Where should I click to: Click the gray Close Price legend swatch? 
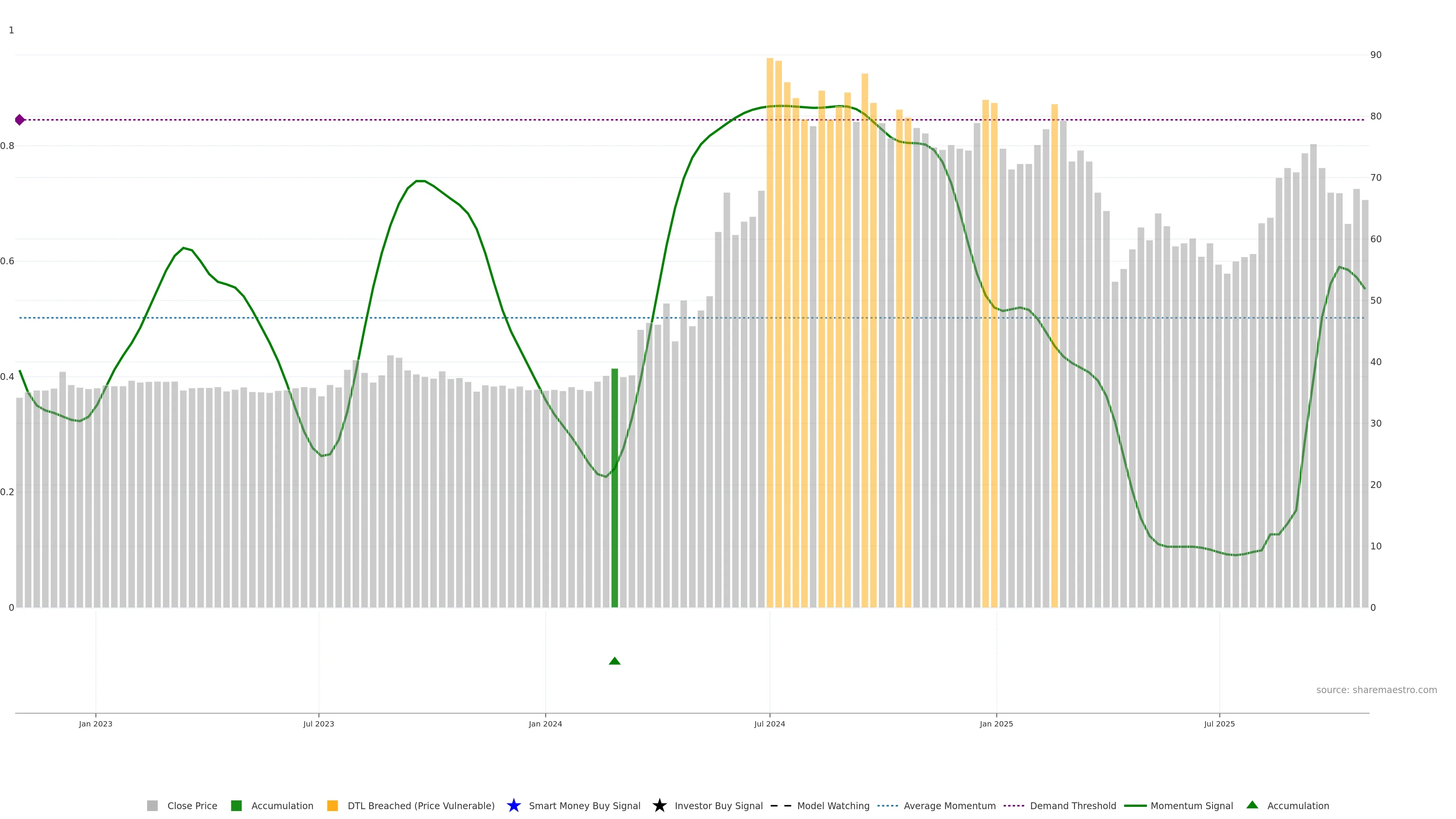pyautogui.click(x=152, y=805)
